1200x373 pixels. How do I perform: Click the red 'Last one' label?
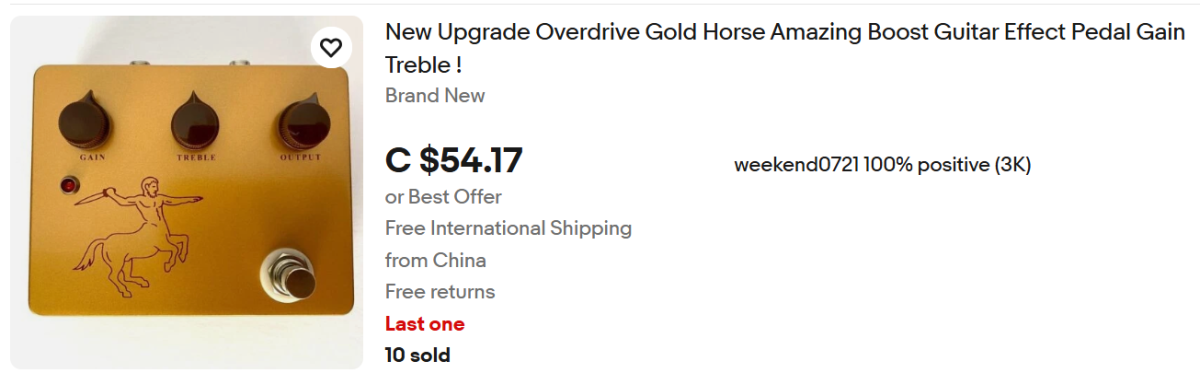425,324
